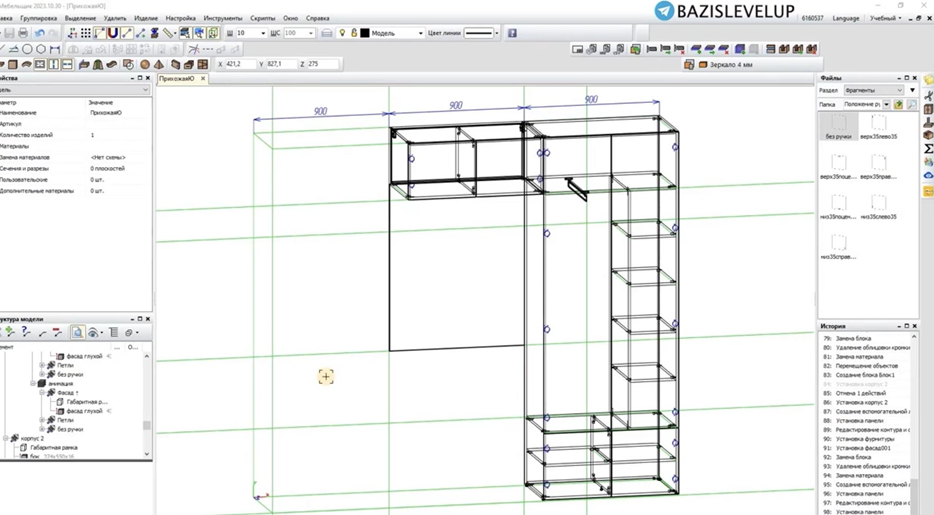Screen dimensions: 934x515
Task: Click the blue question mark help icon
Action: (512, 33)
